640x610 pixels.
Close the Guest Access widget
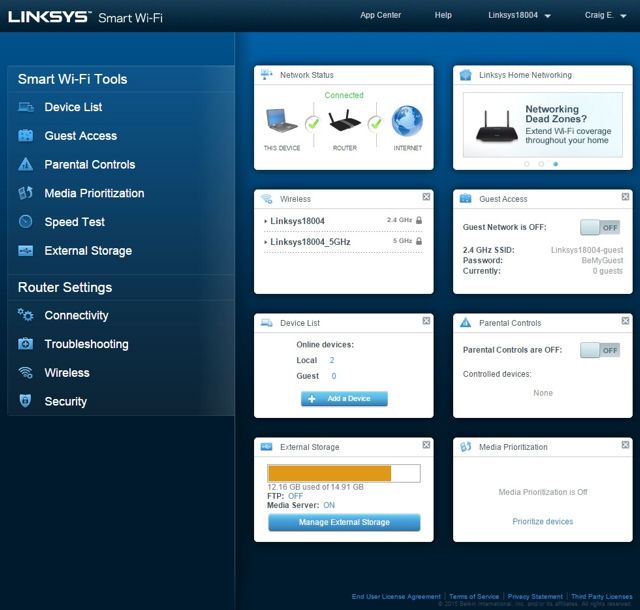625,197
